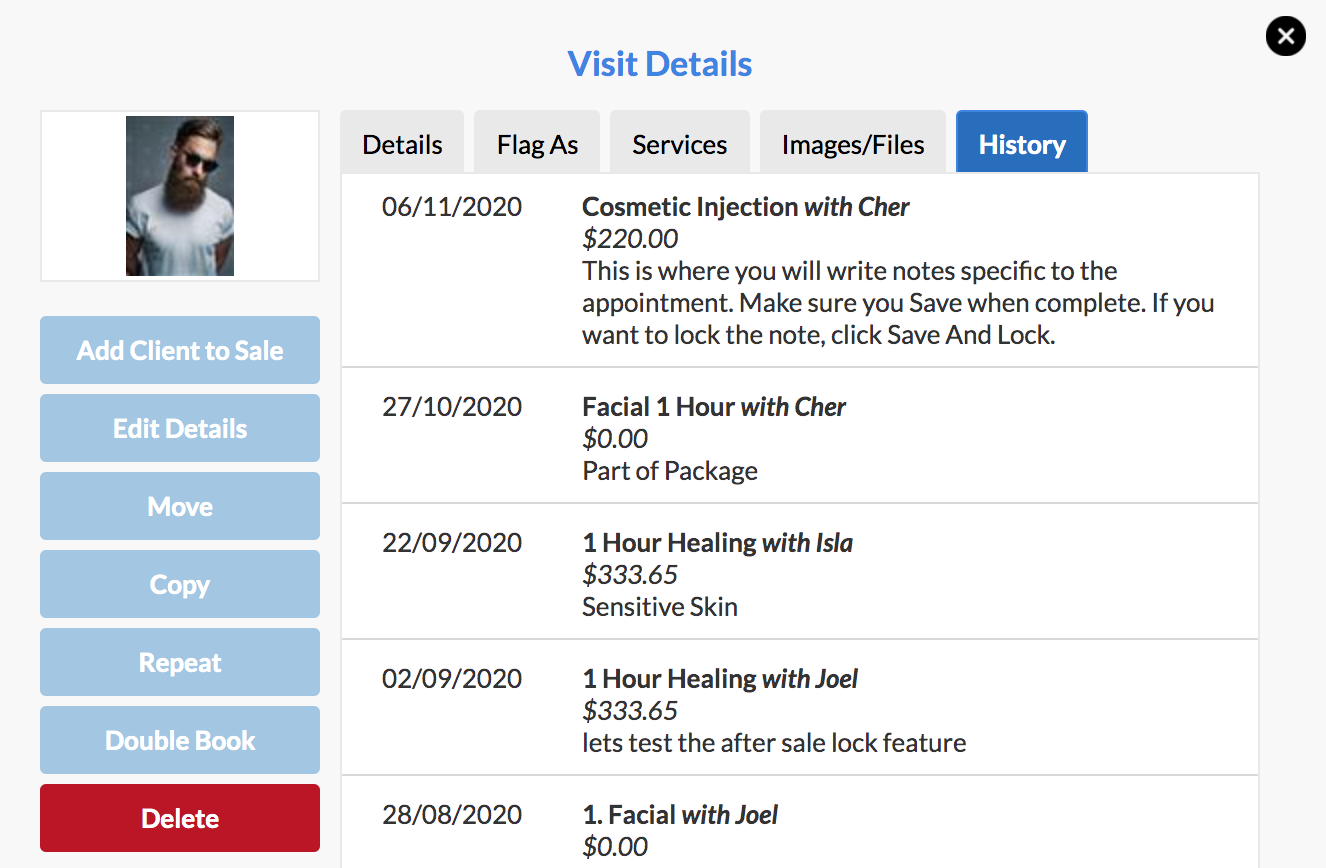Click the Edit Details button
The image size is (1326, 868).
pyautogui.click(x=180, y=428)
